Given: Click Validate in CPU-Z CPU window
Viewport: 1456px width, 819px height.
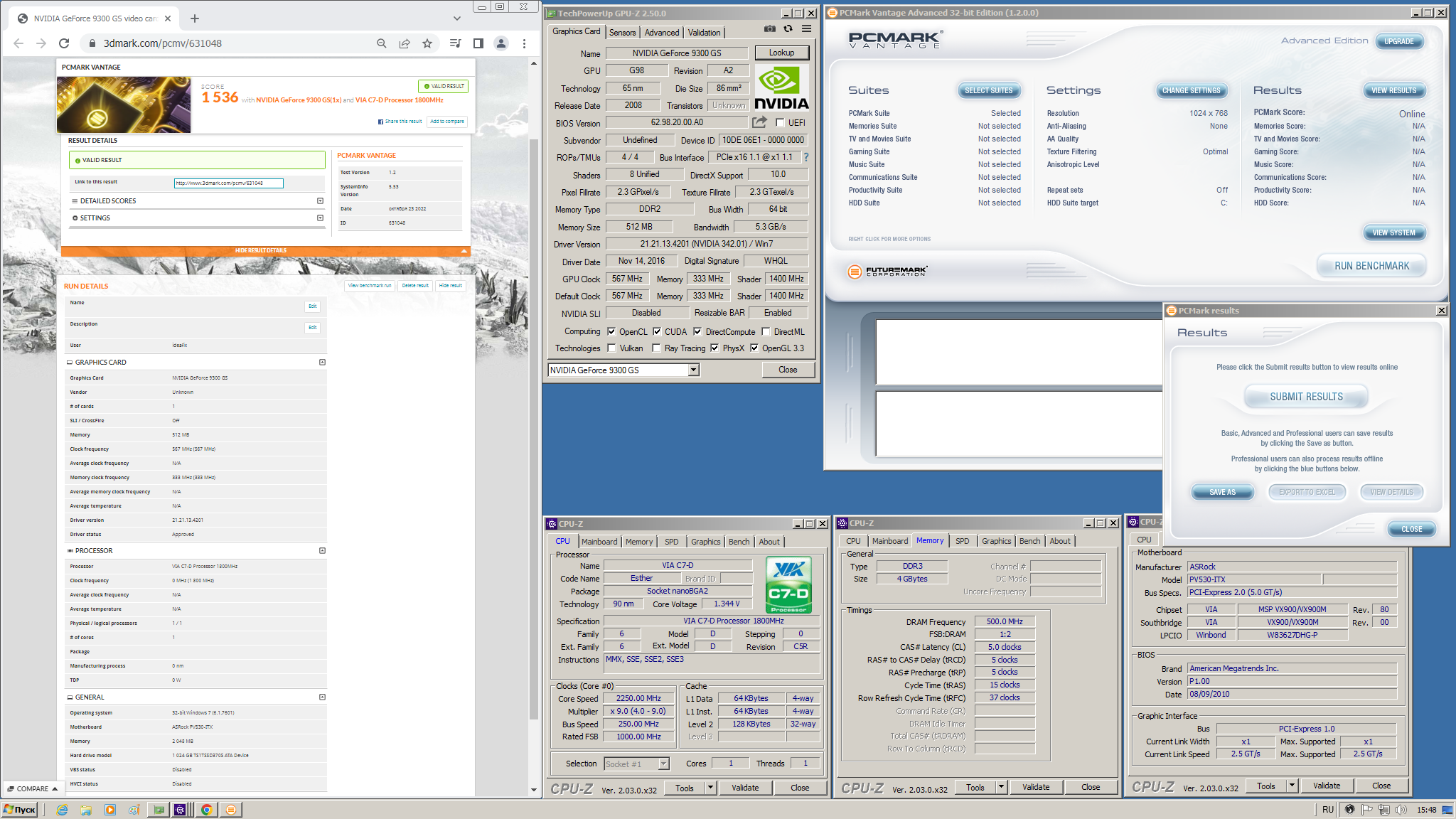Looking at the screenshot, I should point(745,788).
